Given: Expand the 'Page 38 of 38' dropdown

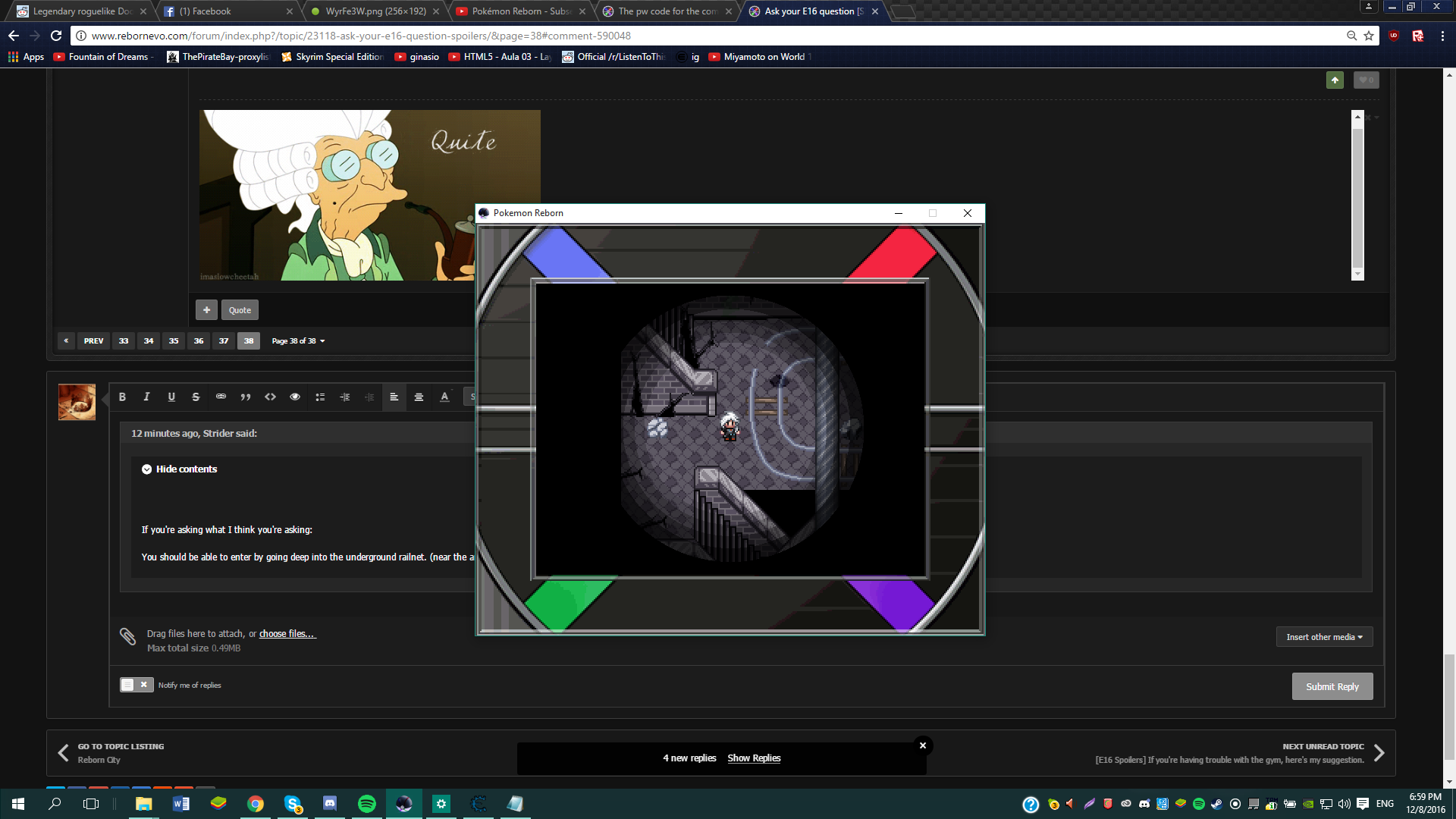Looking at the screenshot, I should point(298,340).
